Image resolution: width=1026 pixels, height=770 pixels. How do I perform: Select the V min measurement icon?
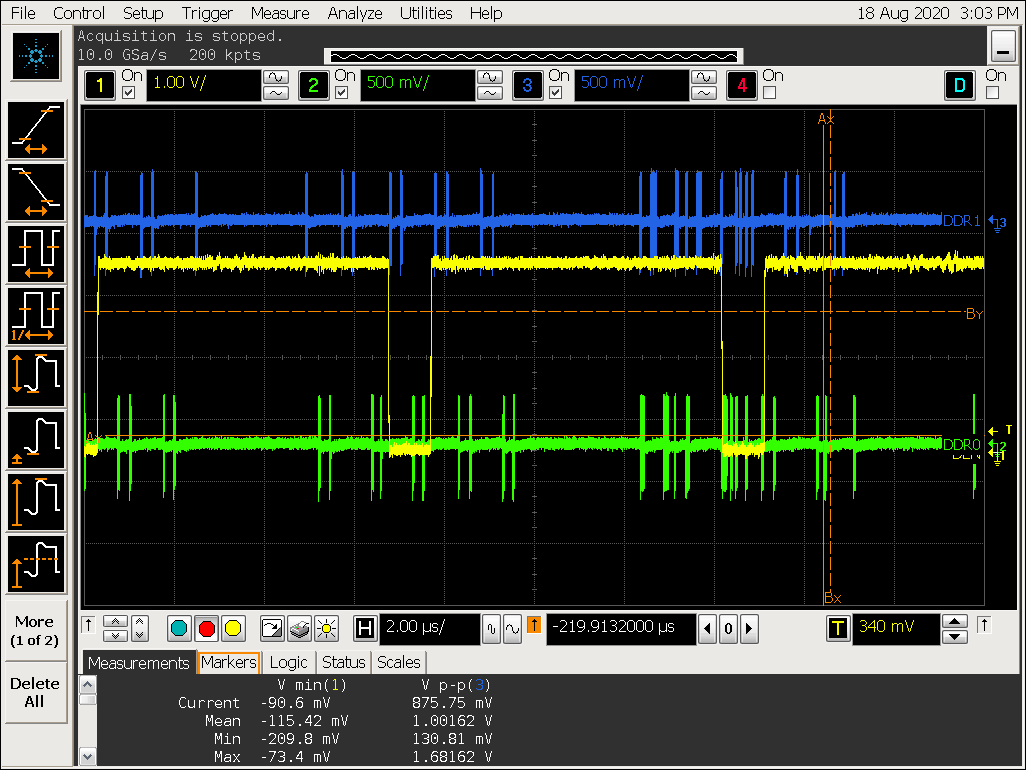36,440
